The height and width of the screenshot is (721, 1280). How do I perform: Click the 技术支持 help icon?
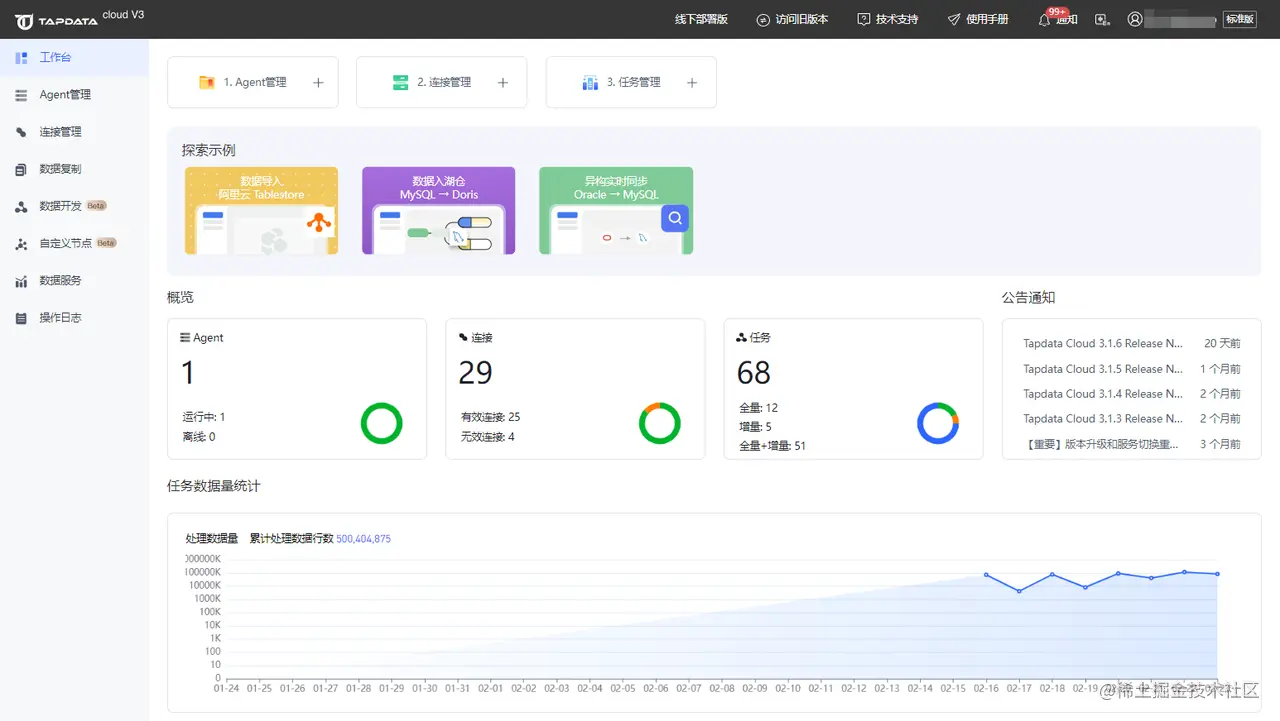pos(864,19)
